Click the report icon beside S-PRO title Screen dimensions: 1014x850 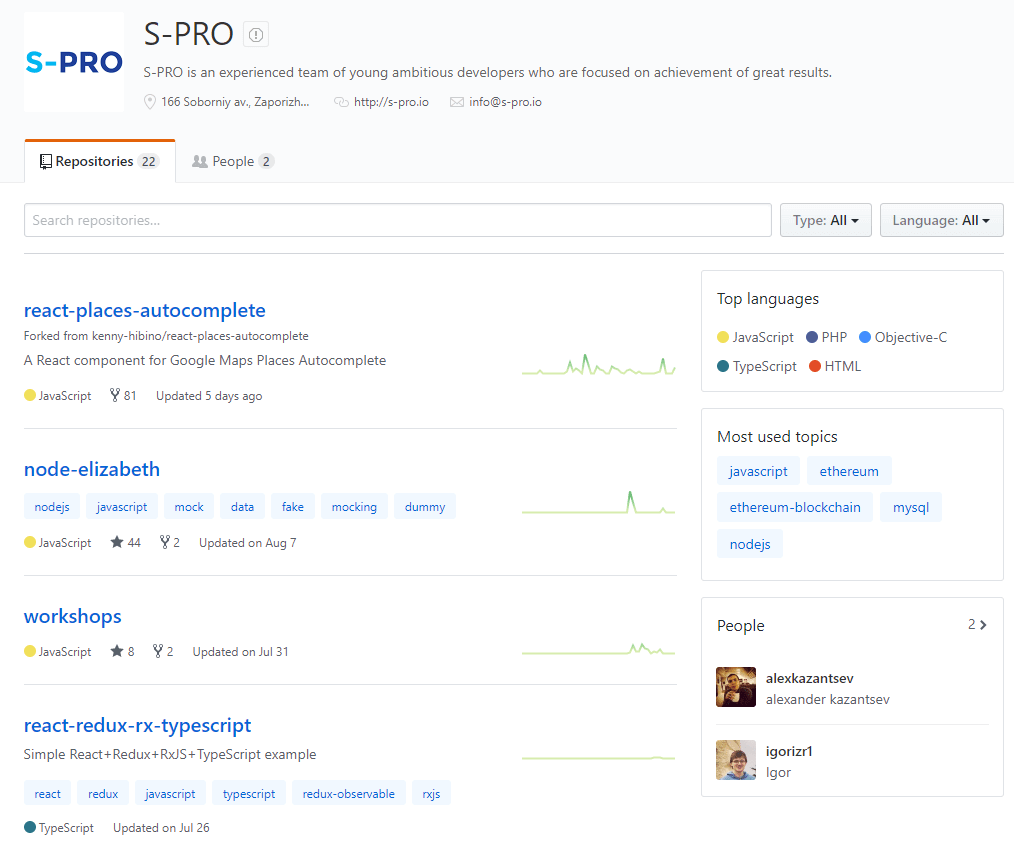[x=256, y=35]
